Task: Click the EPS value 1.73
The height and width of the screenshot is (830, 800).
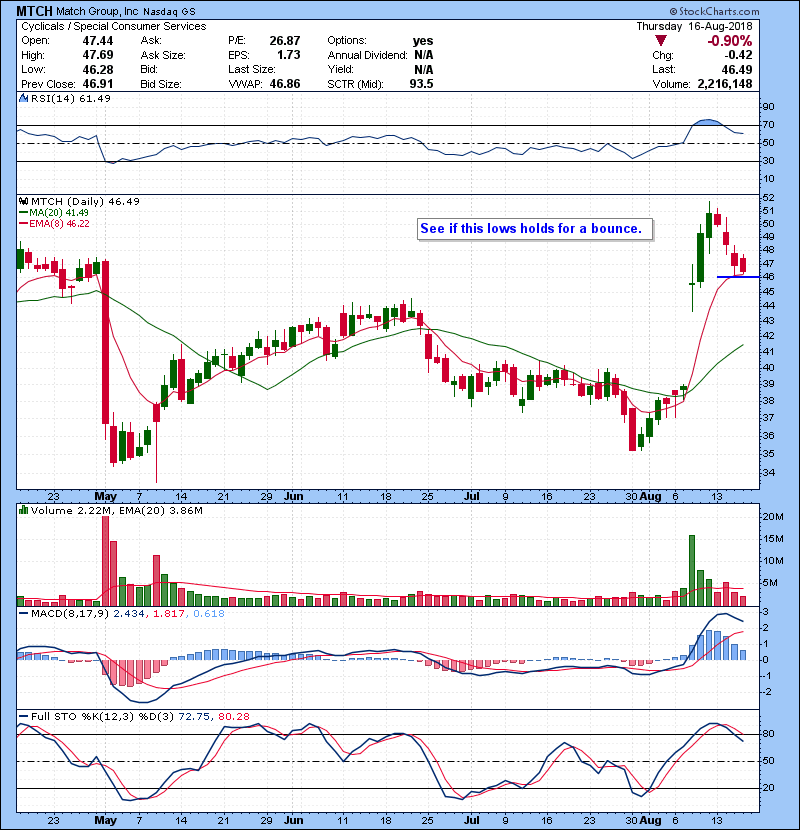Action: (x=289, y=55)
